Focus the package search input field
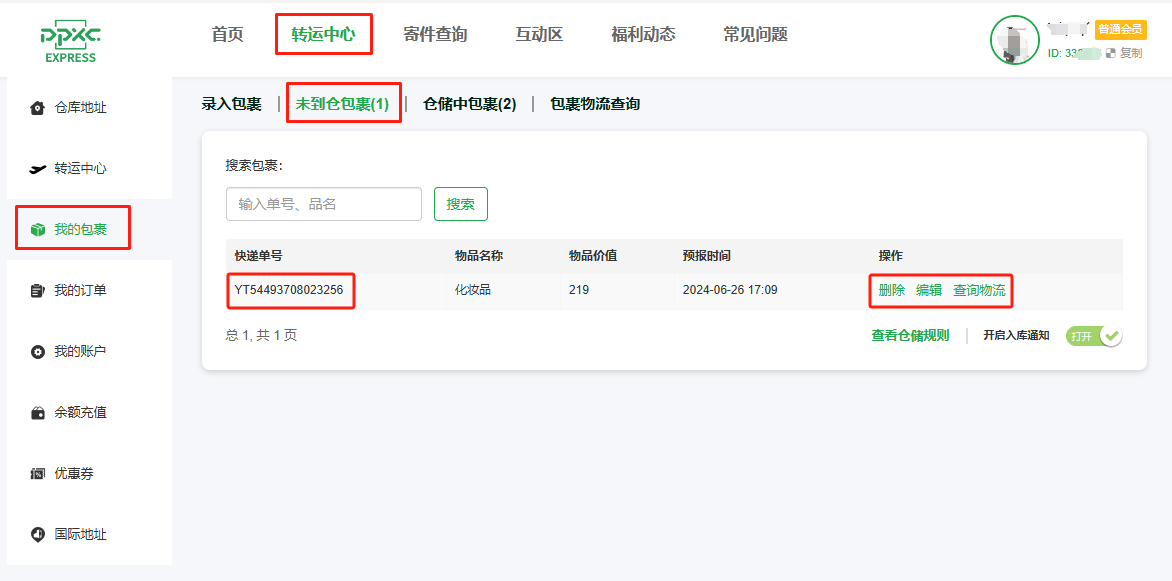Screen dimensions: 1172x581 (x=323, y=204)
